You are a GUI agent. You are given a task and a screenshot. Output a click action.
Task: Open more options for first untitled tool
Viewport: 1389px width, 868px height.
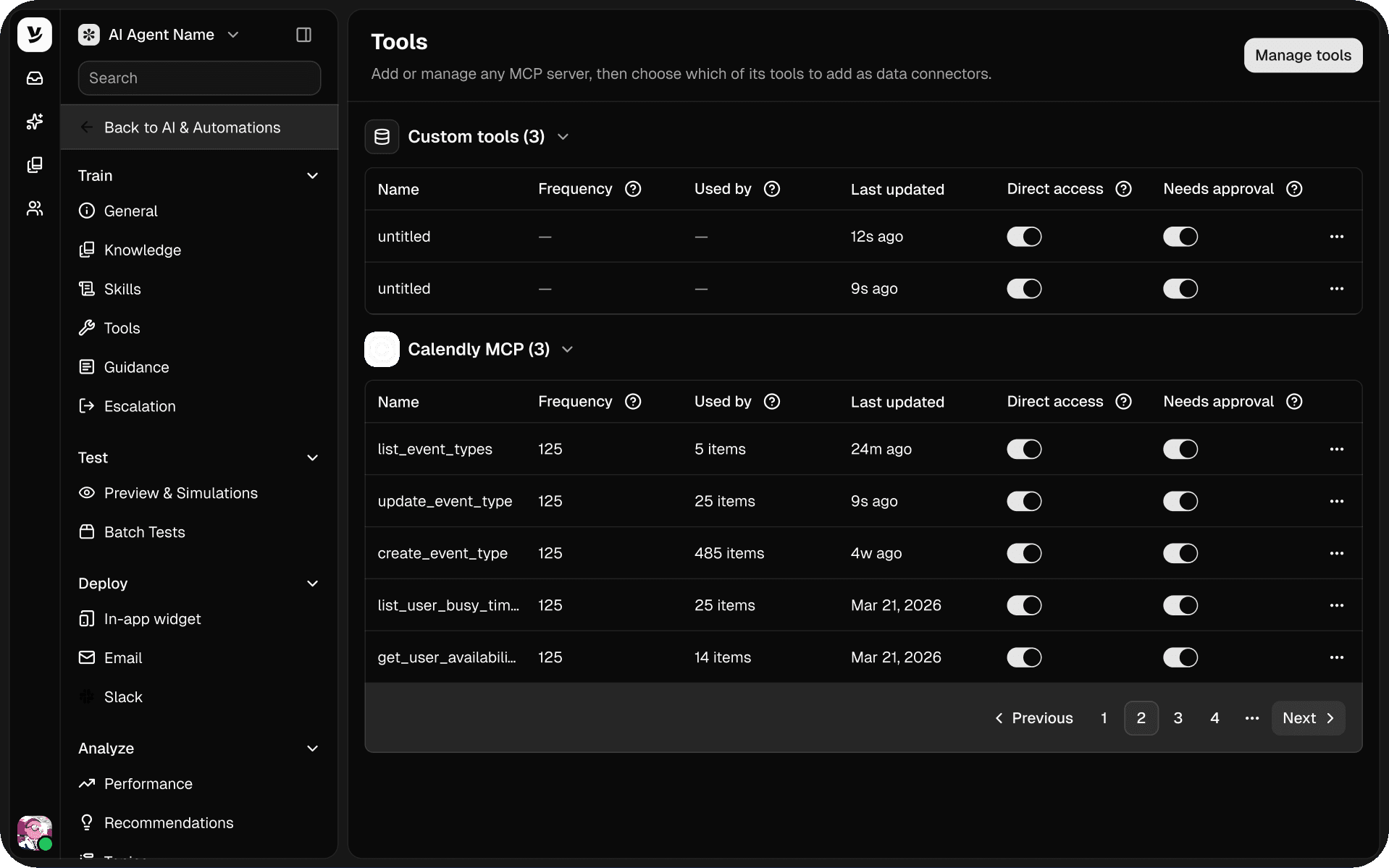pyautogui.click(x=1337, y=237)
